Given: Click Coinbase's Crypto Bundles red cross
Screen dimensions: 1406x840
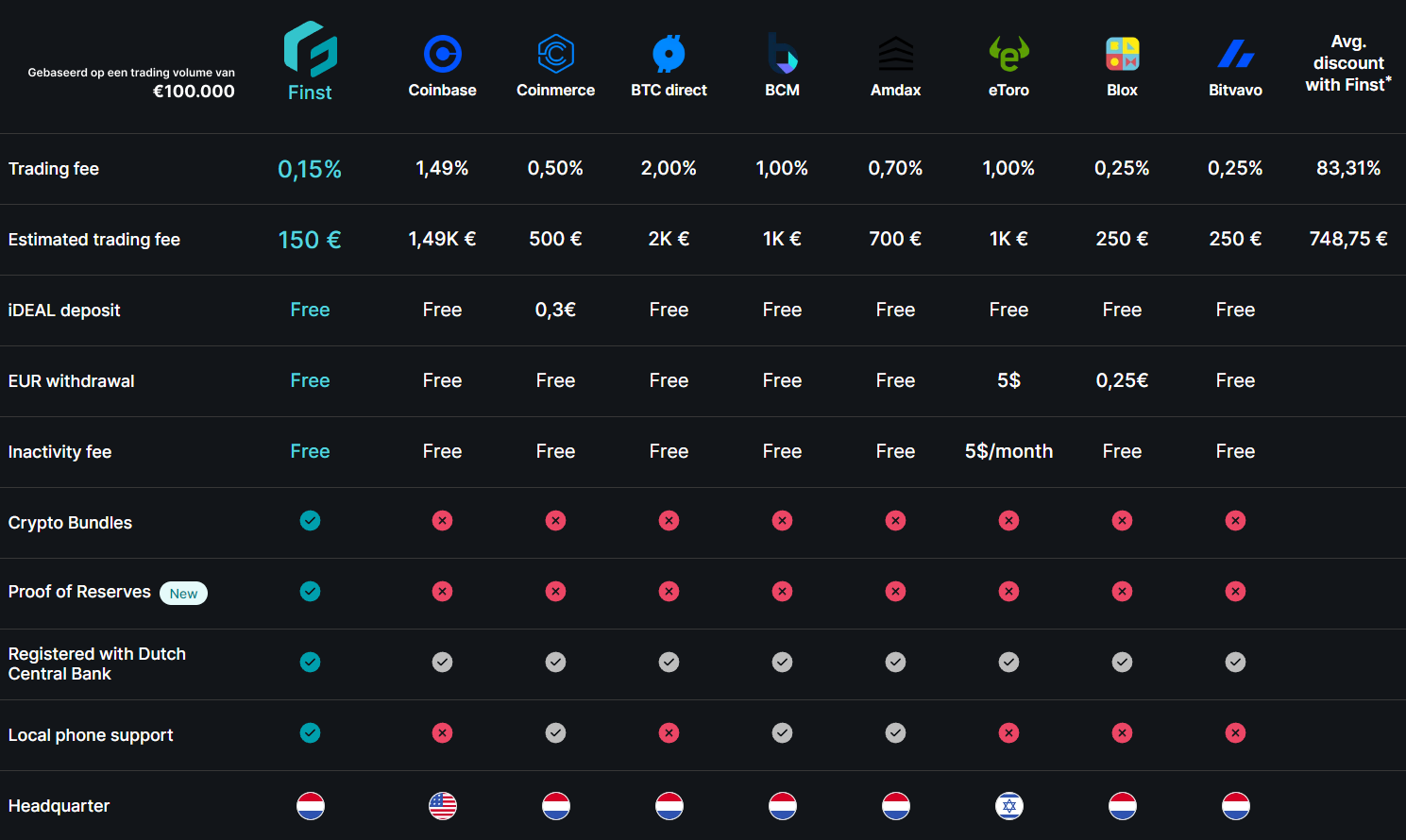Looking at the screenshot, I should [442, 520].
